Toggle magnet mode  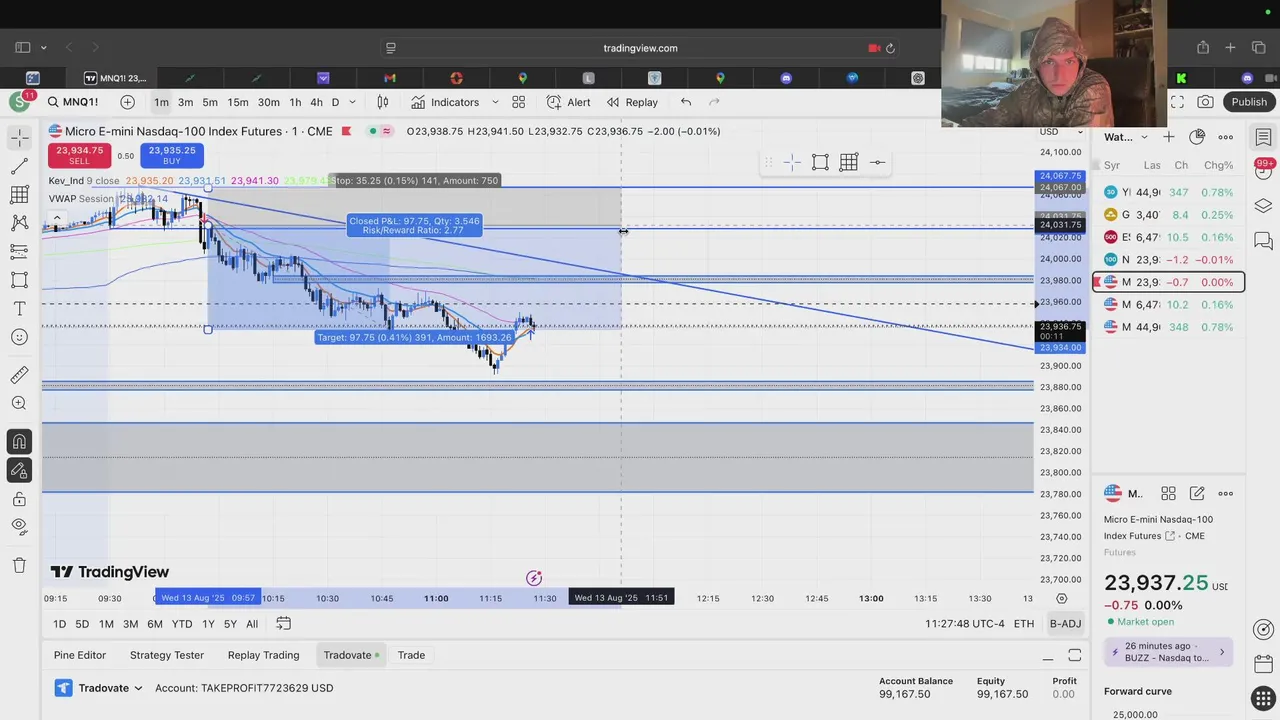19,441
